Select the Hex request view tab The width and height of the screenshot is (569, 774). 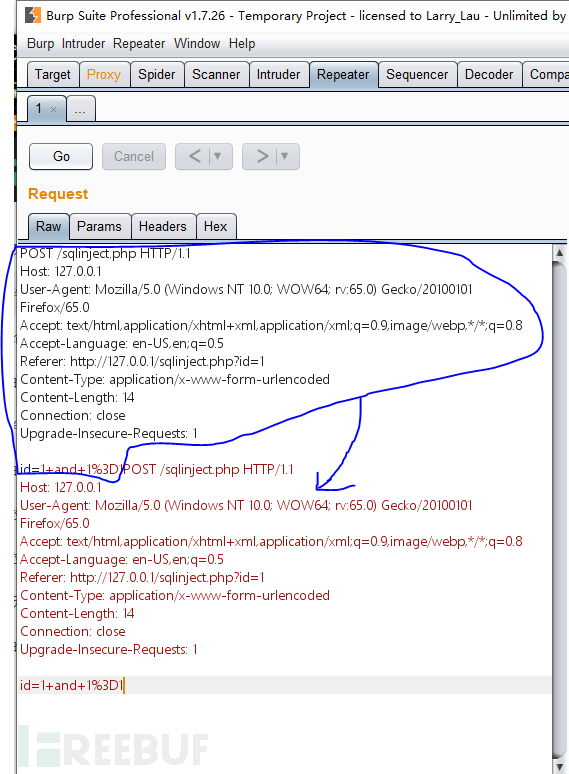(216, 227)
